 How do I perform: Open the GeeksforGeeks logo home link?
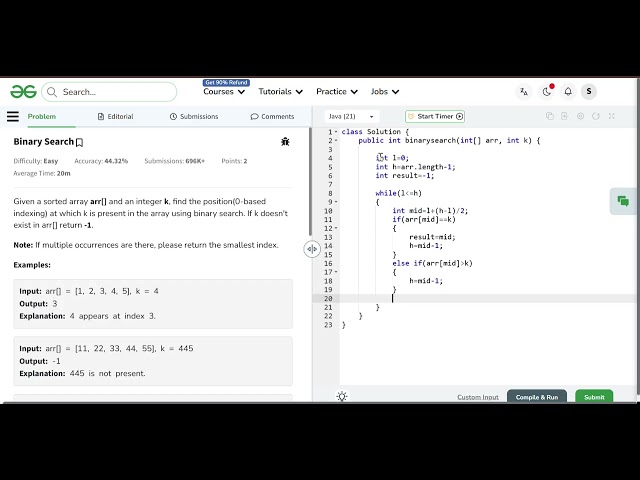23,92
